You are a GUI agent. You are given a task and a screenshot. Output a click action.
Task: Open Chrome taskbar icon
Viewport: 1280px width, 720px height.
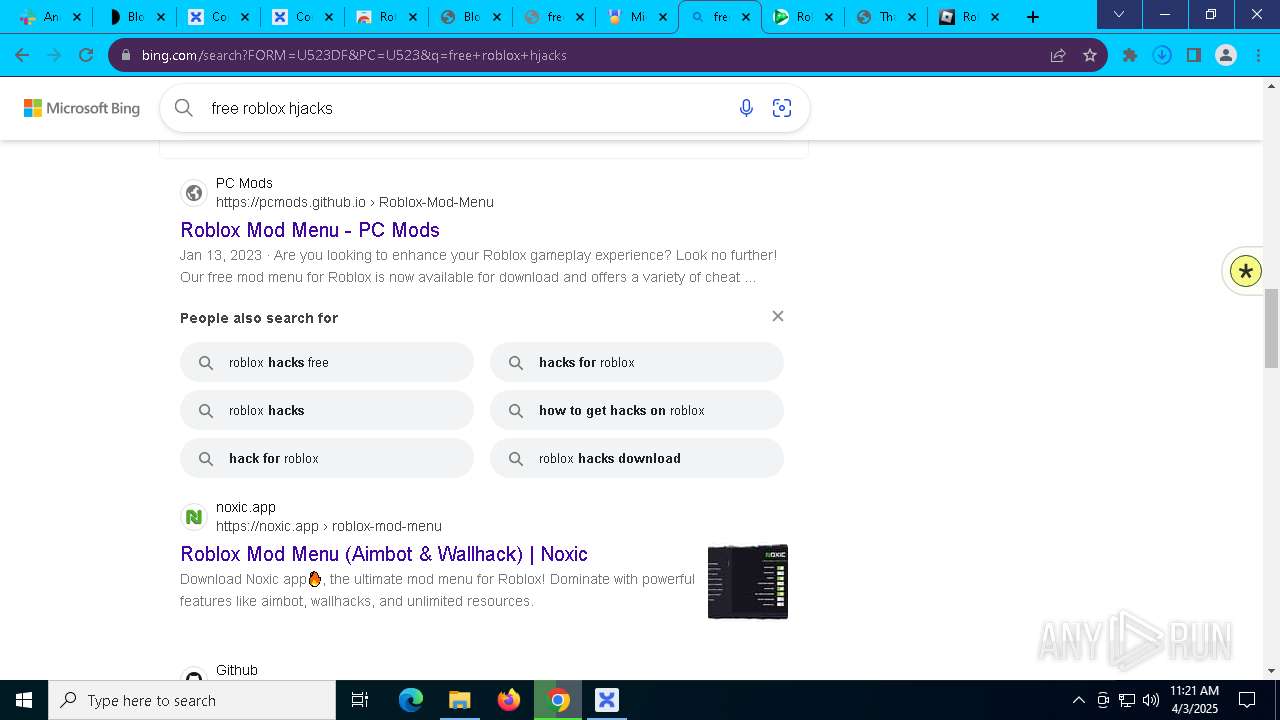point(558,700)
